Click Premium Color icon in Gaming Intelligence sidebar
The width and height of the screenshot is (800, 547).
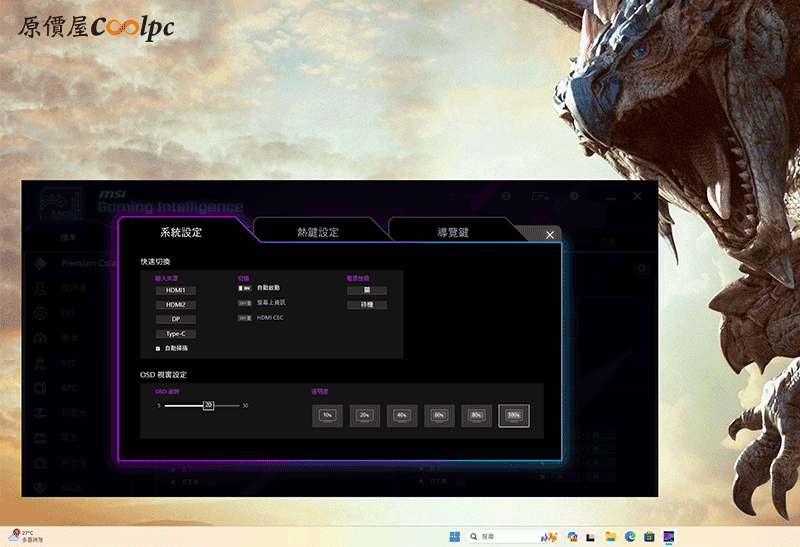point(40,263)
